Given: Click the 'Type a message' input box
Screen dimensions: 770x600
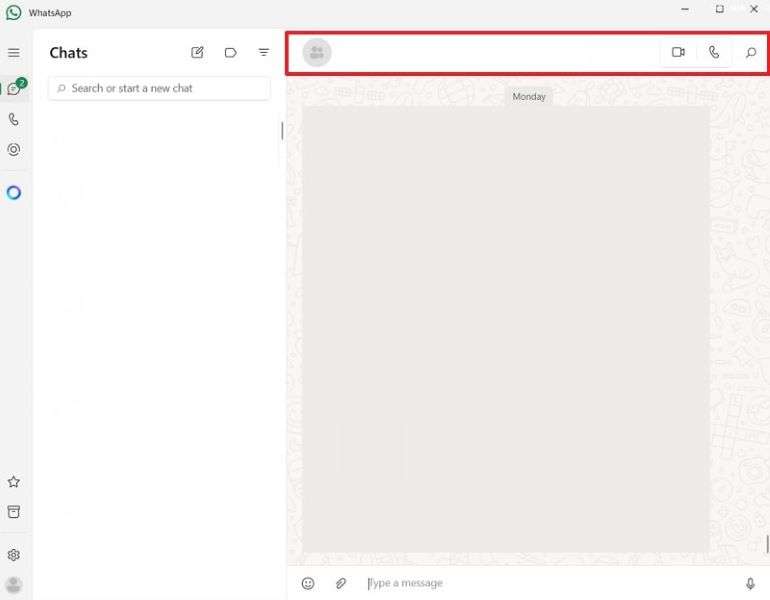Looking at the screenshot, I should tap(540, 583).
